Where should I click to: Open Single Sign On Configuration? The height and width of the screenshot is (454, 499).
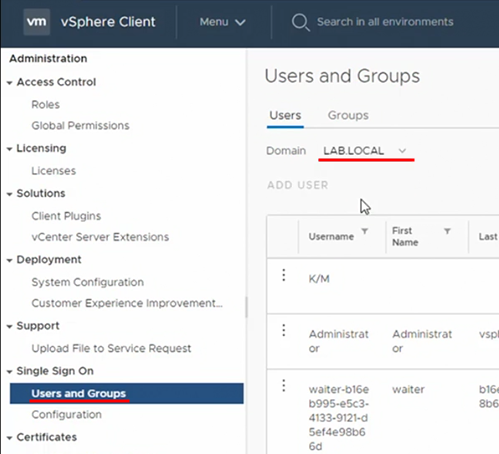point(66,415)
